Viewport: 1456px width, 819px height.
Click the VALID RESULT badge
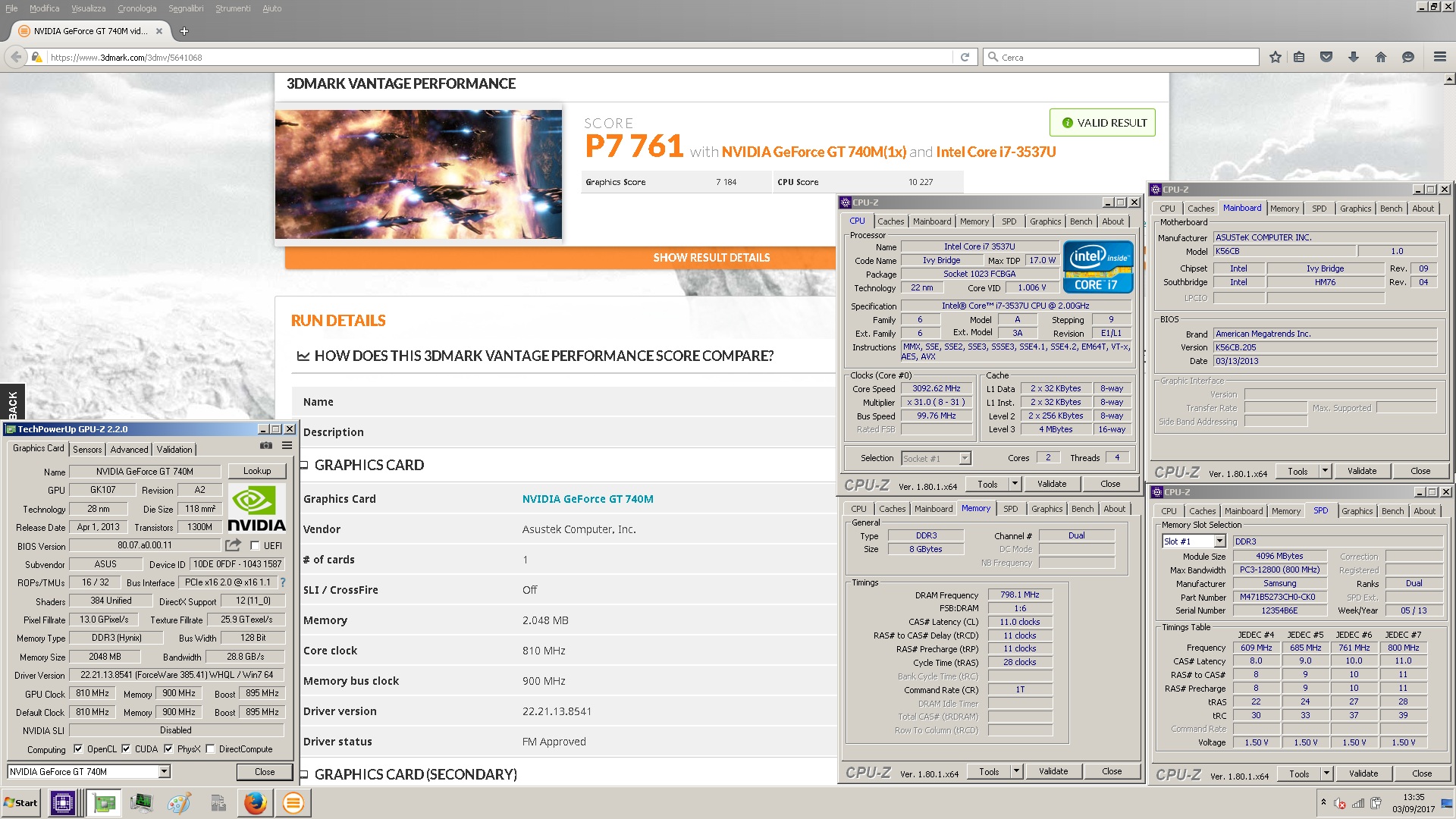point(1103,123)
